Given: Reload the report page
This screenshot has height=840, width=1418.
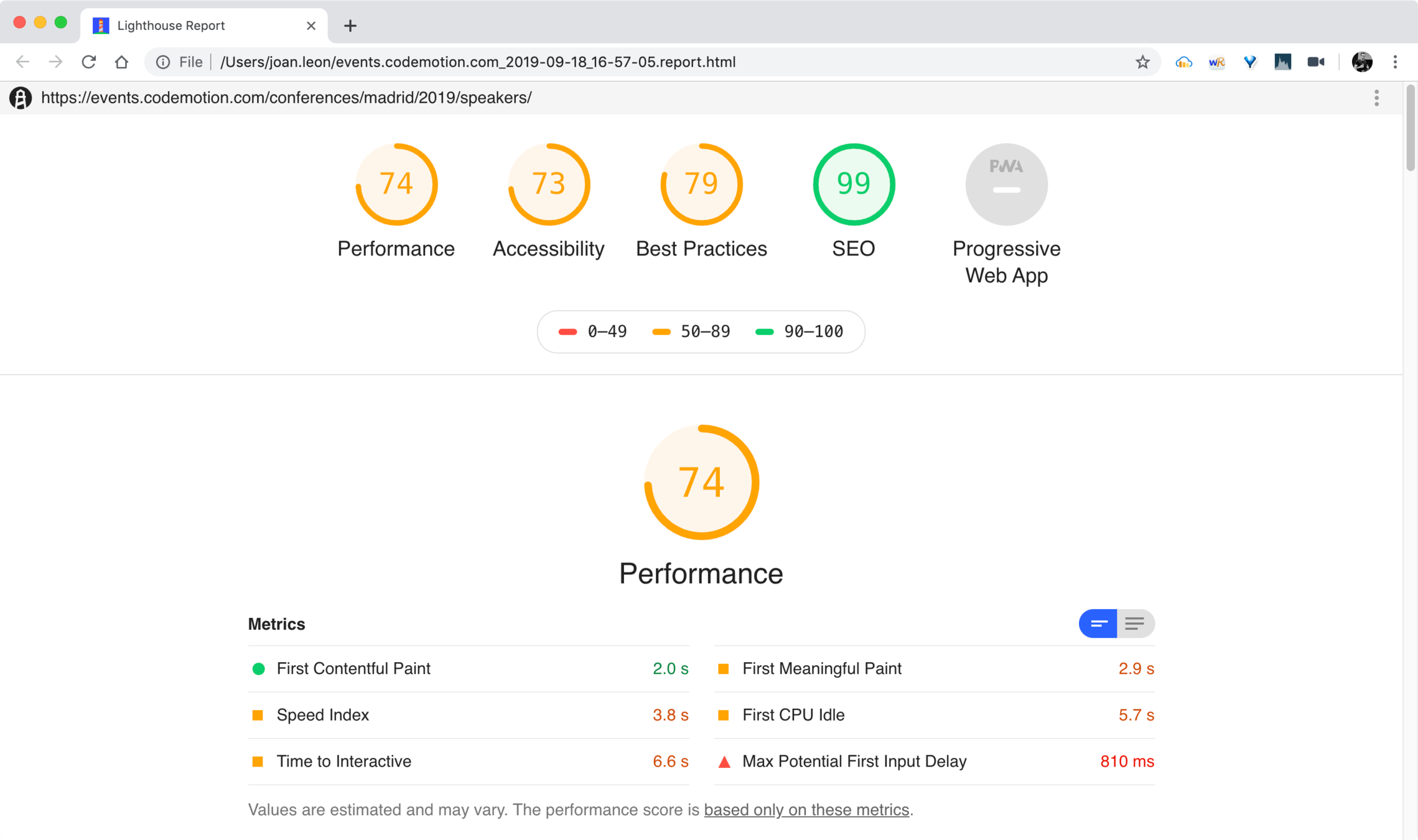Looking at the screenshot, I should tap(89, 62).
